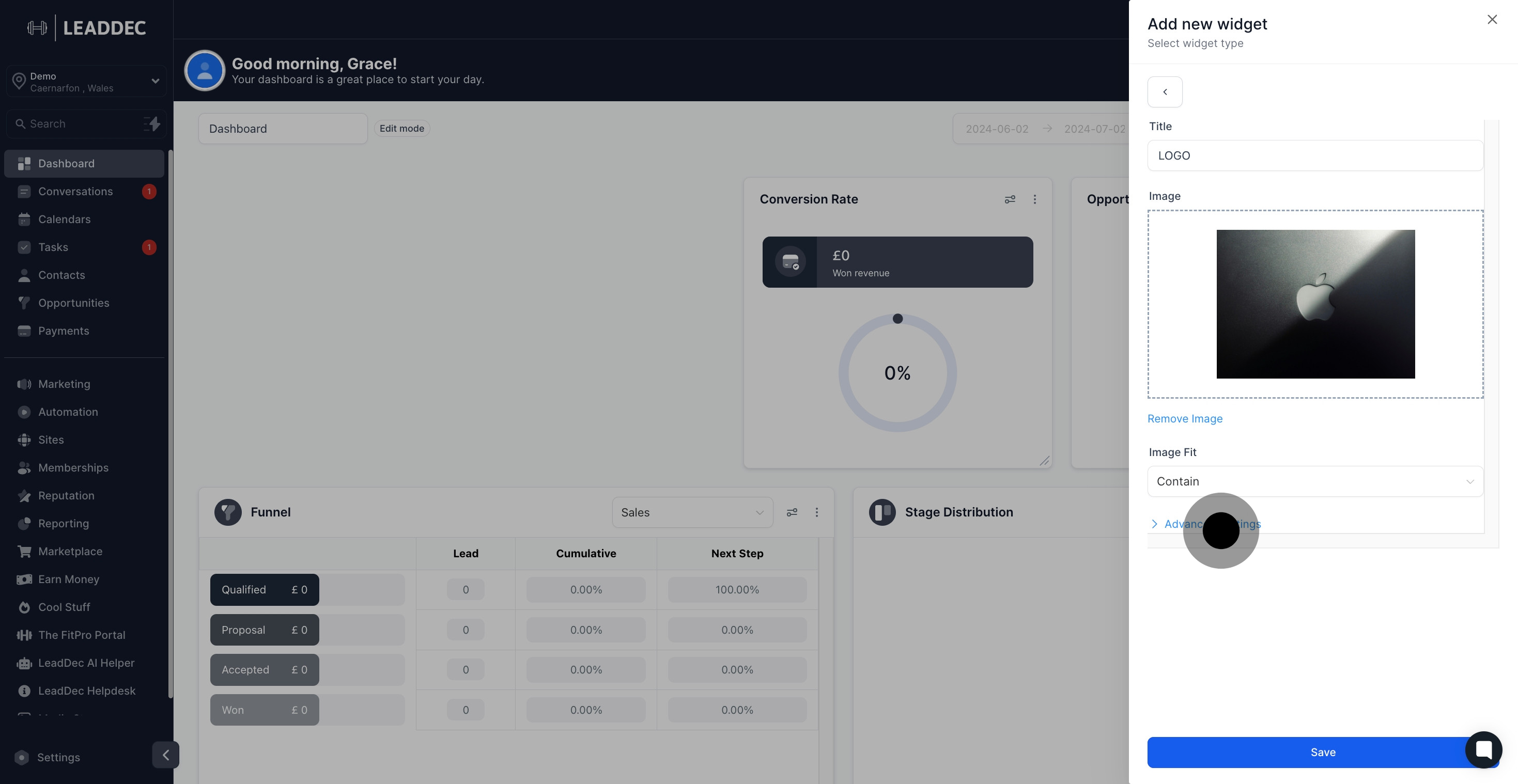
Task: Open the Image Fit Contain dropdown
Action: pyautogui.click(x=1315, y=481)
